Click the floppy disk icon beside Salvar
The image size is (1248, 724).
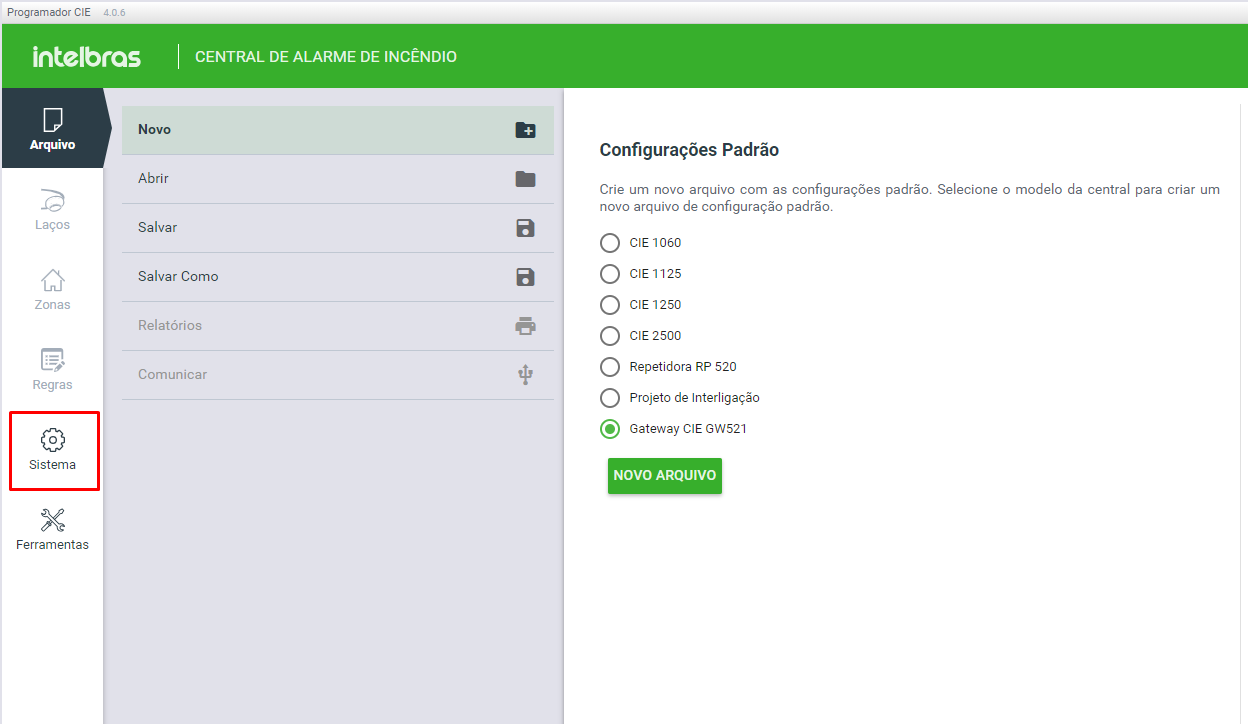[x=525, y=228]
